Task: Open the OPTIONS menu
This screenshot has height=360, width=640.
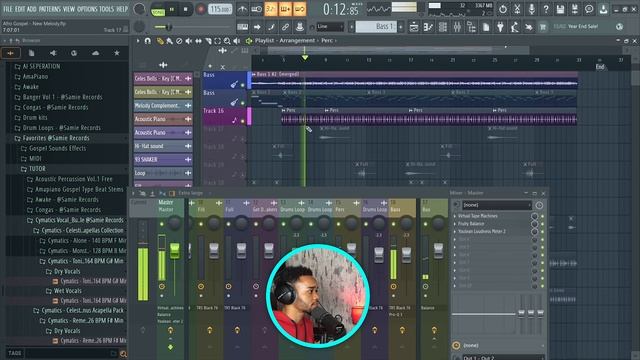Action: (x=87, y=9)
